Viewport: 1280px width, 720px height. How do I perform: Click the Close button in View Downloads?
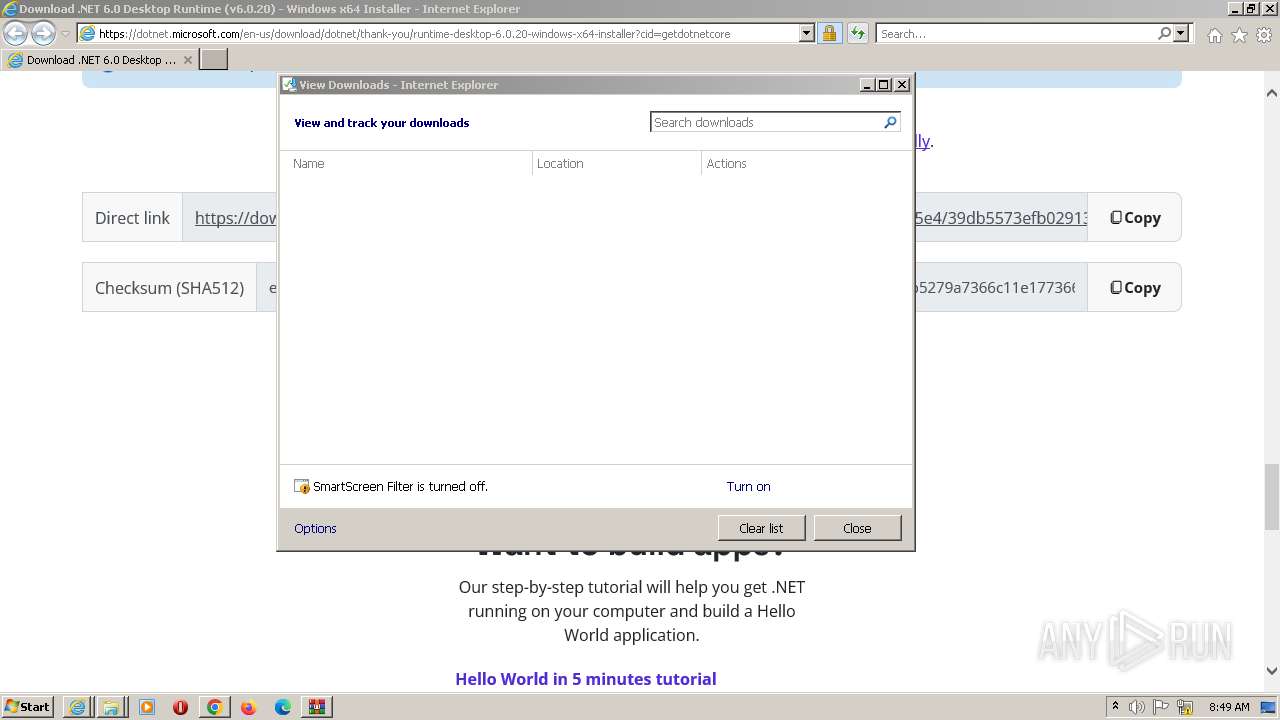click(857, 528)
